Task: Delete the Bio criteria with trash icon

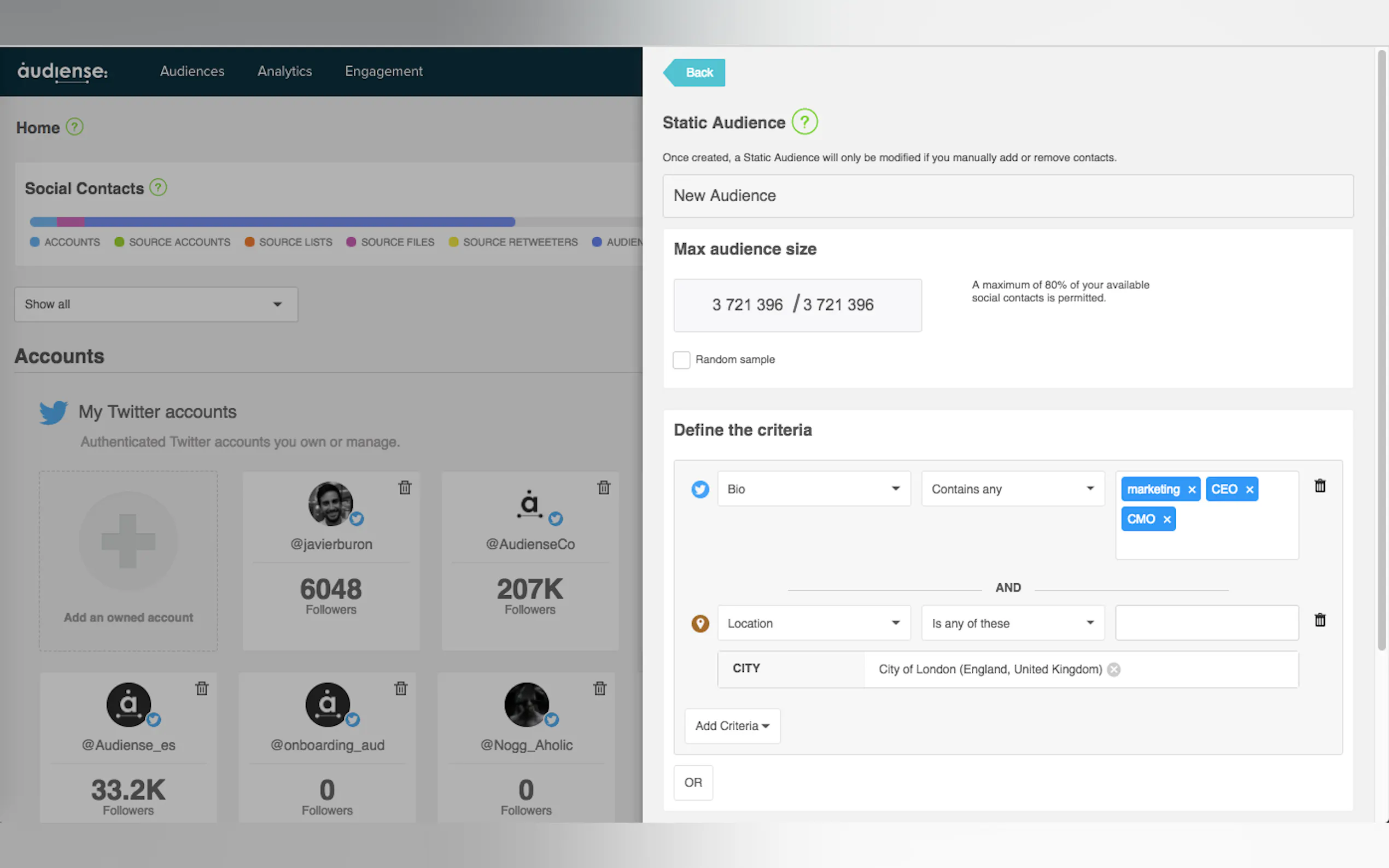Action: (1320, 486)
